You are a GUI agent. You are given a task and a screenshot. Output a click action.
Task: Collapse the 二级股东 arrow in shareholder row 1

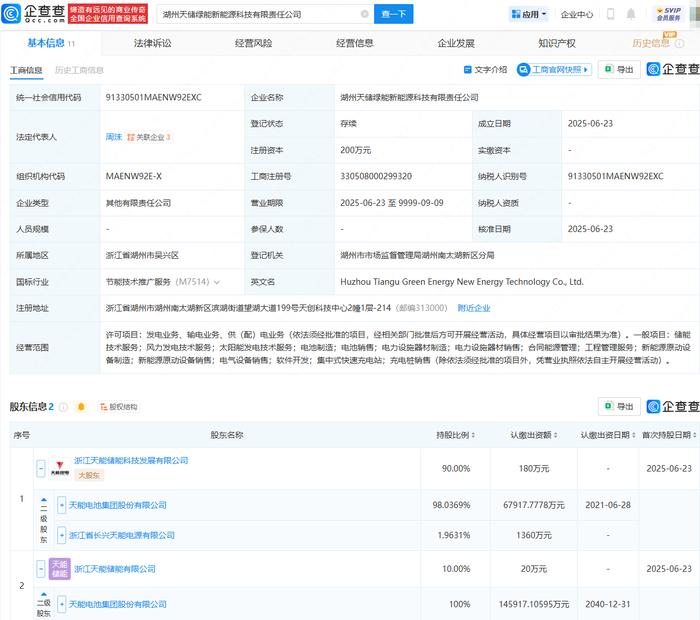44,500
